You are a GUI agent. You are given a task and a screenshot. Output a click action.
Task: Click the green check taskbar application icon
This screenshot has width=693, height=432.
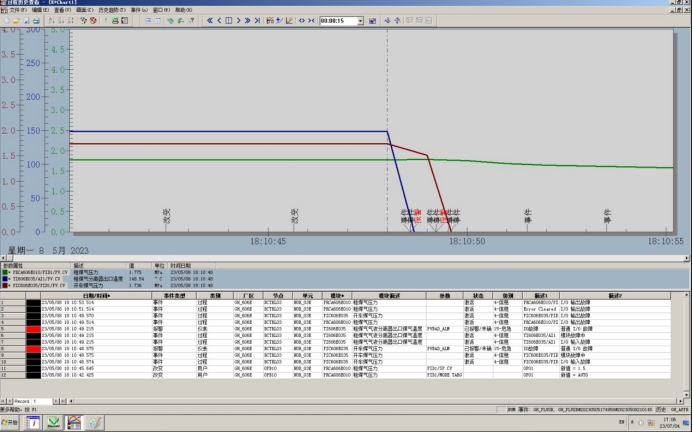point(53,423)
